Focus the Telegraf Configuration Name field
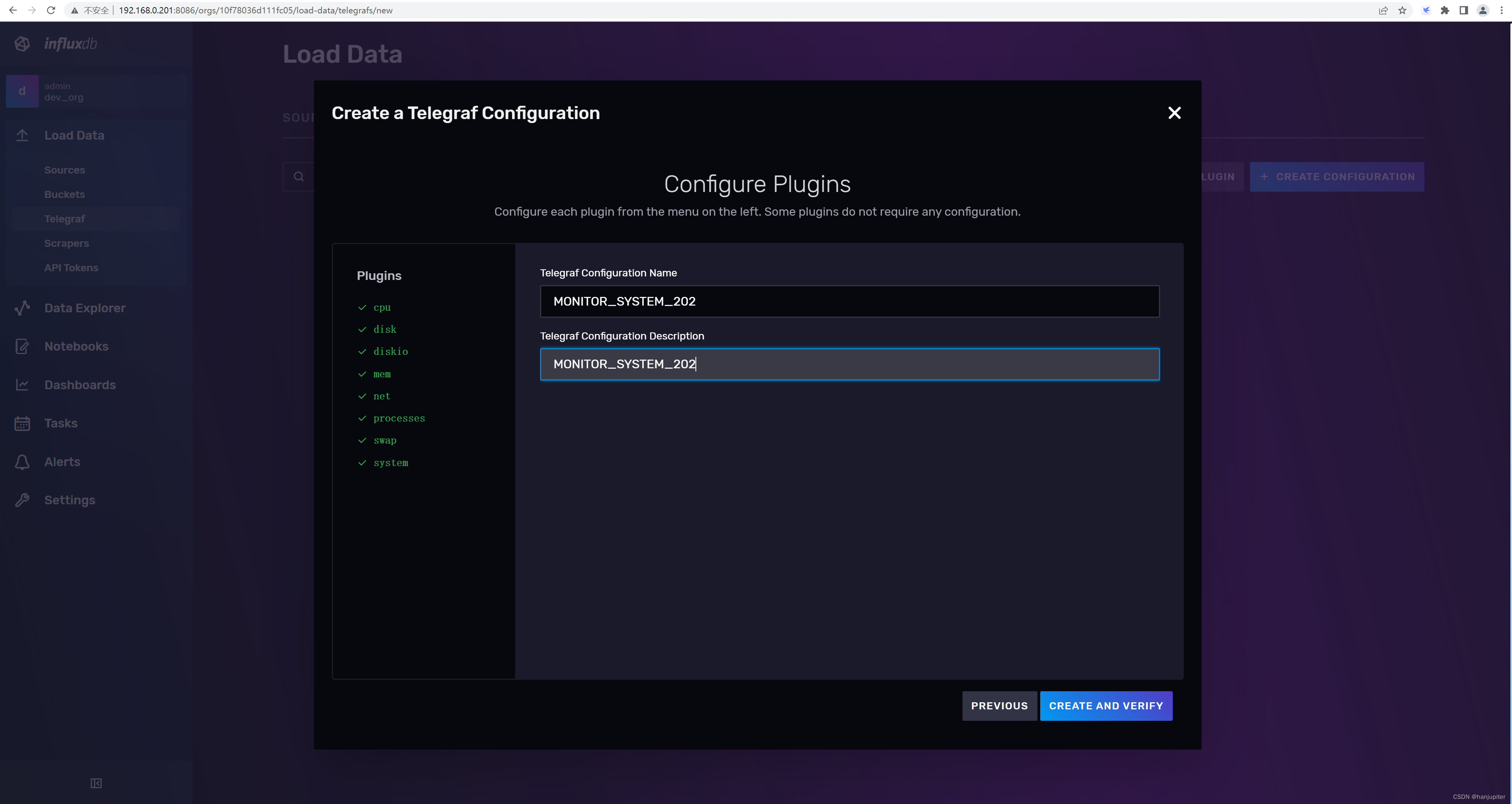The height and width of the screenshot is (804, 1512). coord(849,302)
